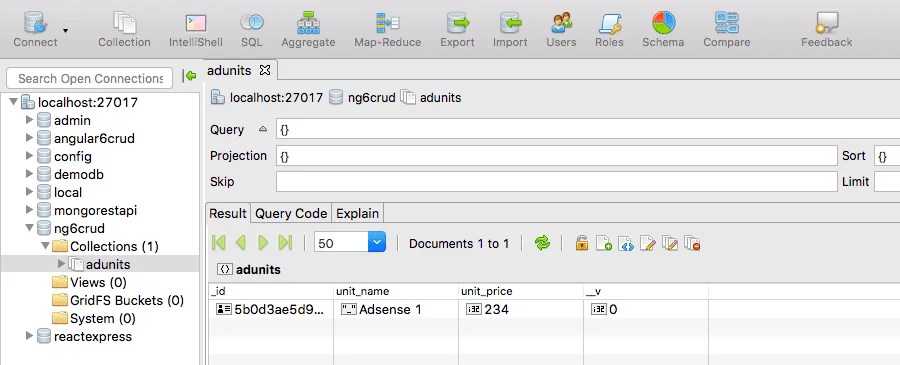The height and width of the screenshot is (365, 900).
Task: Collapse the Collections (1) folder
Action: [45, 246]
